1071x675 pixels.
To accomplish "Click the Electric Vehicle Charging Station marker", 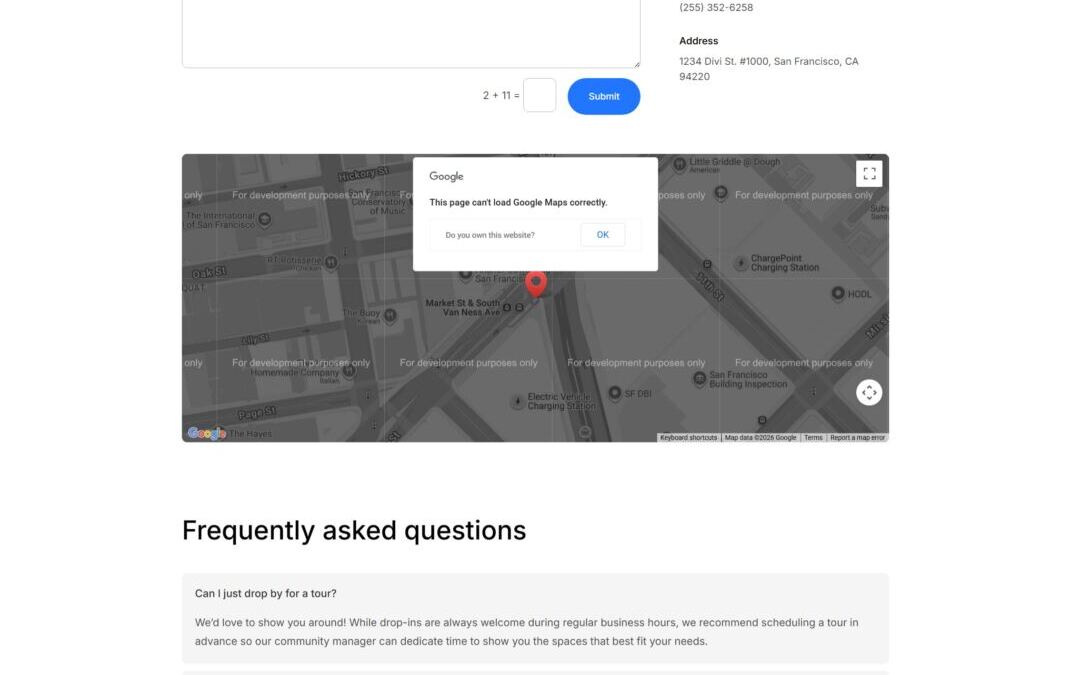I will click(518, 401).
